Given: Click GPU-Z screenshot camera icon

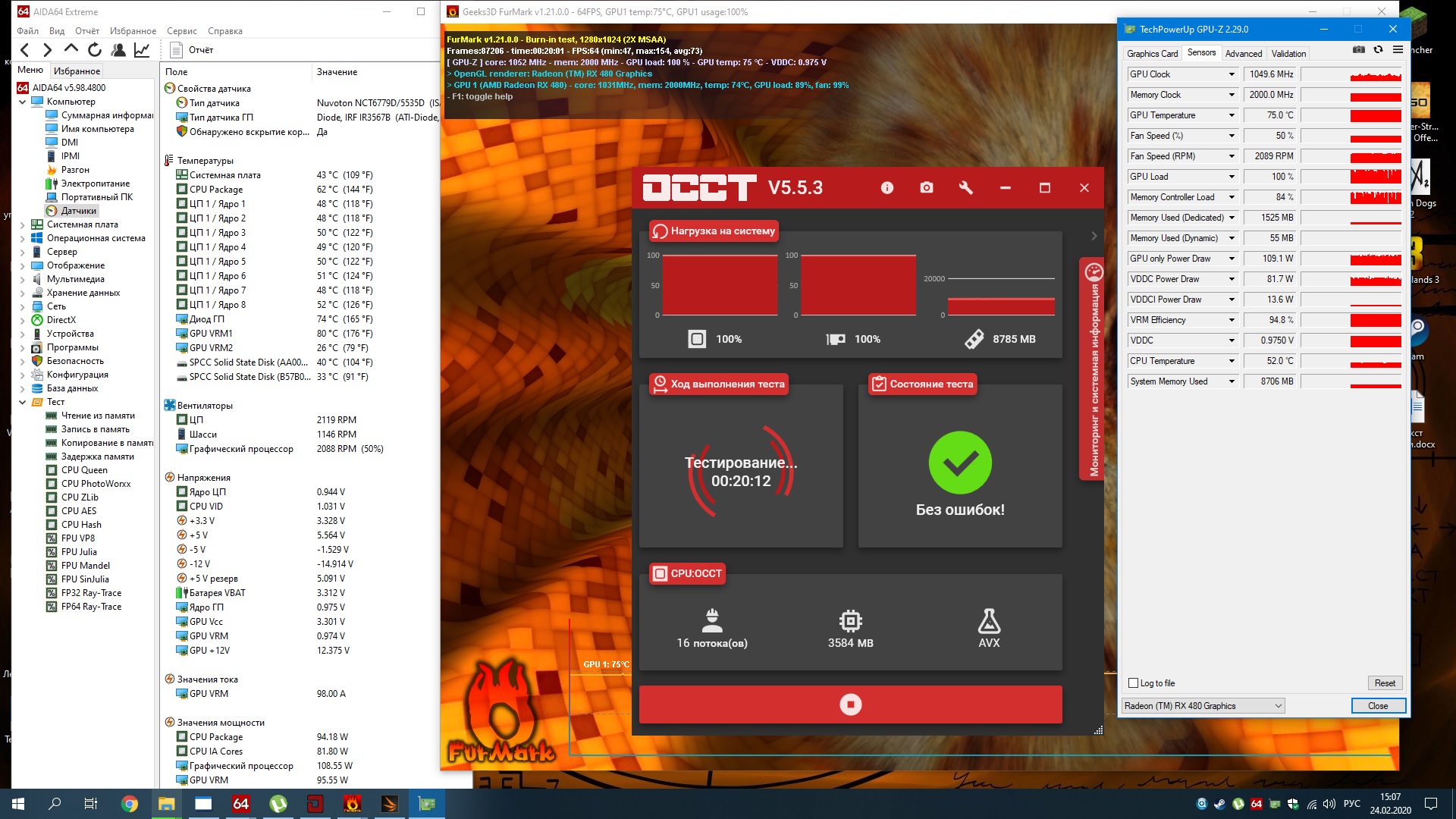Looking at the screenshot, I should [x=1358, y=50].
